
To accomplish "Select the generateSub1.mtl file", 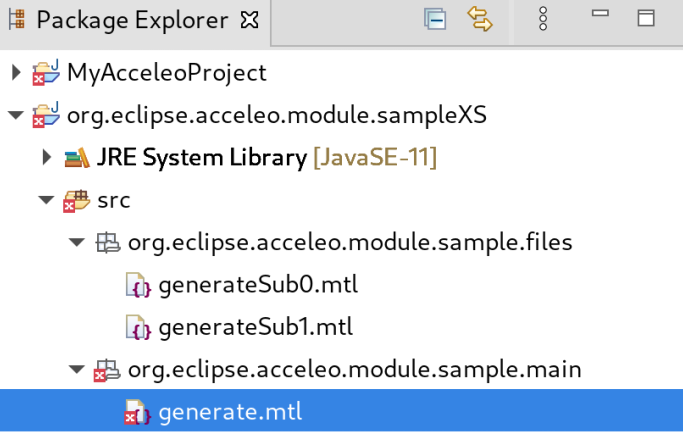I will click(x=256, y=327).
